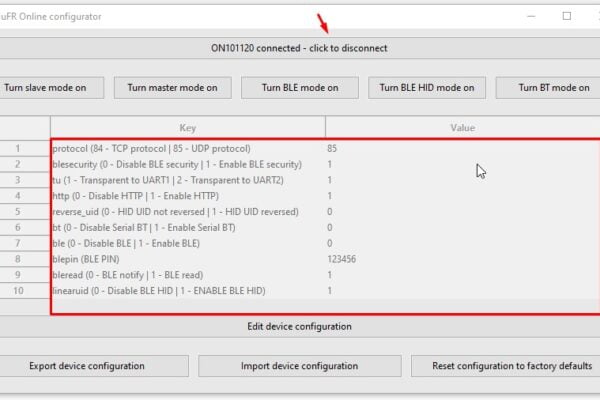Select the Key column header
This screenshot has height=400, width=600.
188,127
